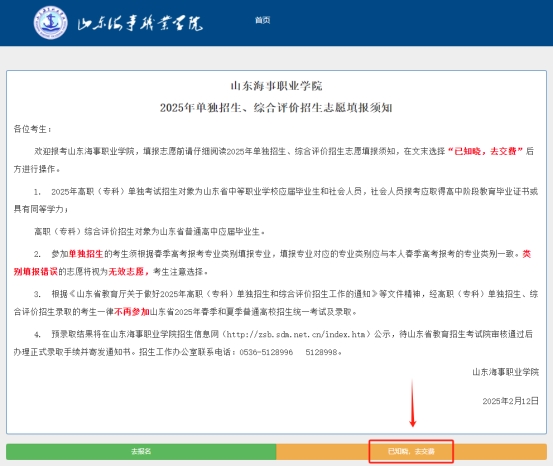
Task: Click the green 去报名 button
Action: click(141, 451)
